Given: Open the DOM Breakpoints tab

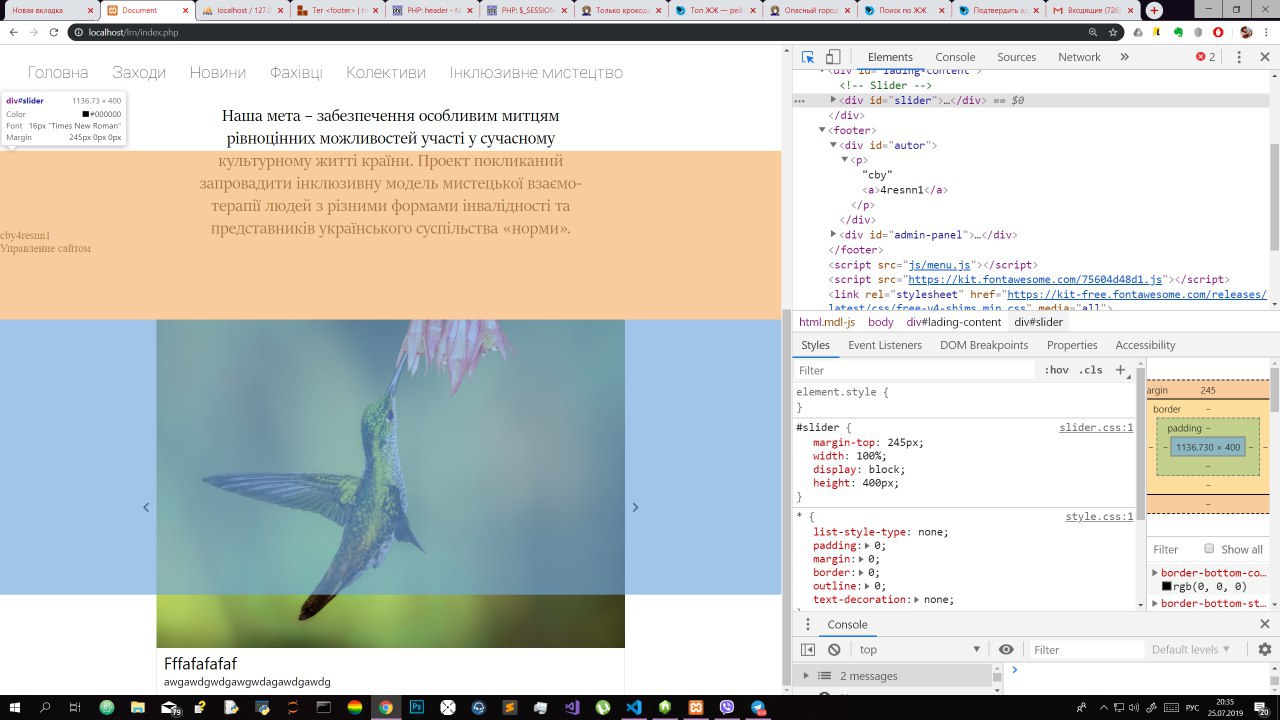Looking at the screenshot, I should [984, 345].
